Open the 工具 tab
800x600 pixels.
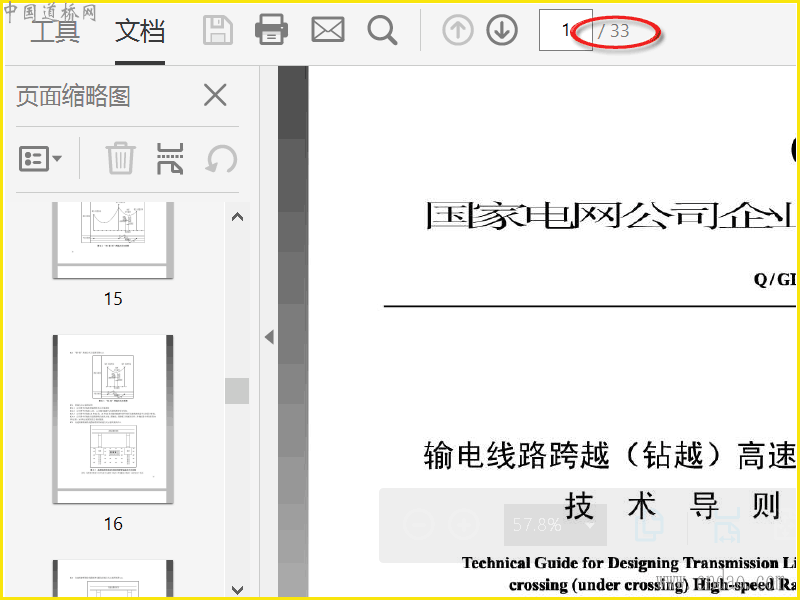pyautogui.click(x=55, y=31)
